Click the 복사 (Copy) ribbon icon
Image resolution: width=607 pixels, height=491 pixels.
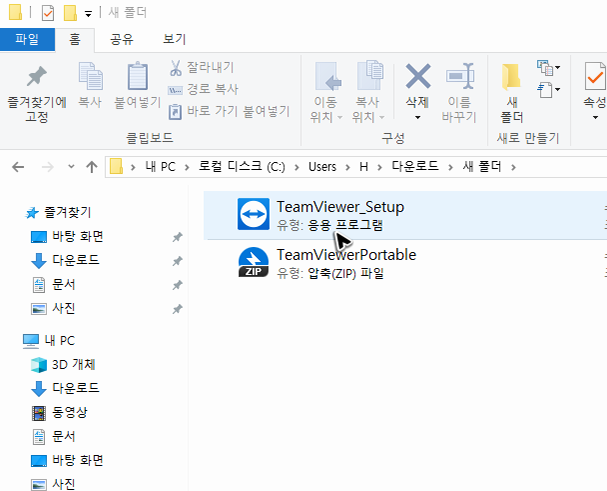click(90, 77)
